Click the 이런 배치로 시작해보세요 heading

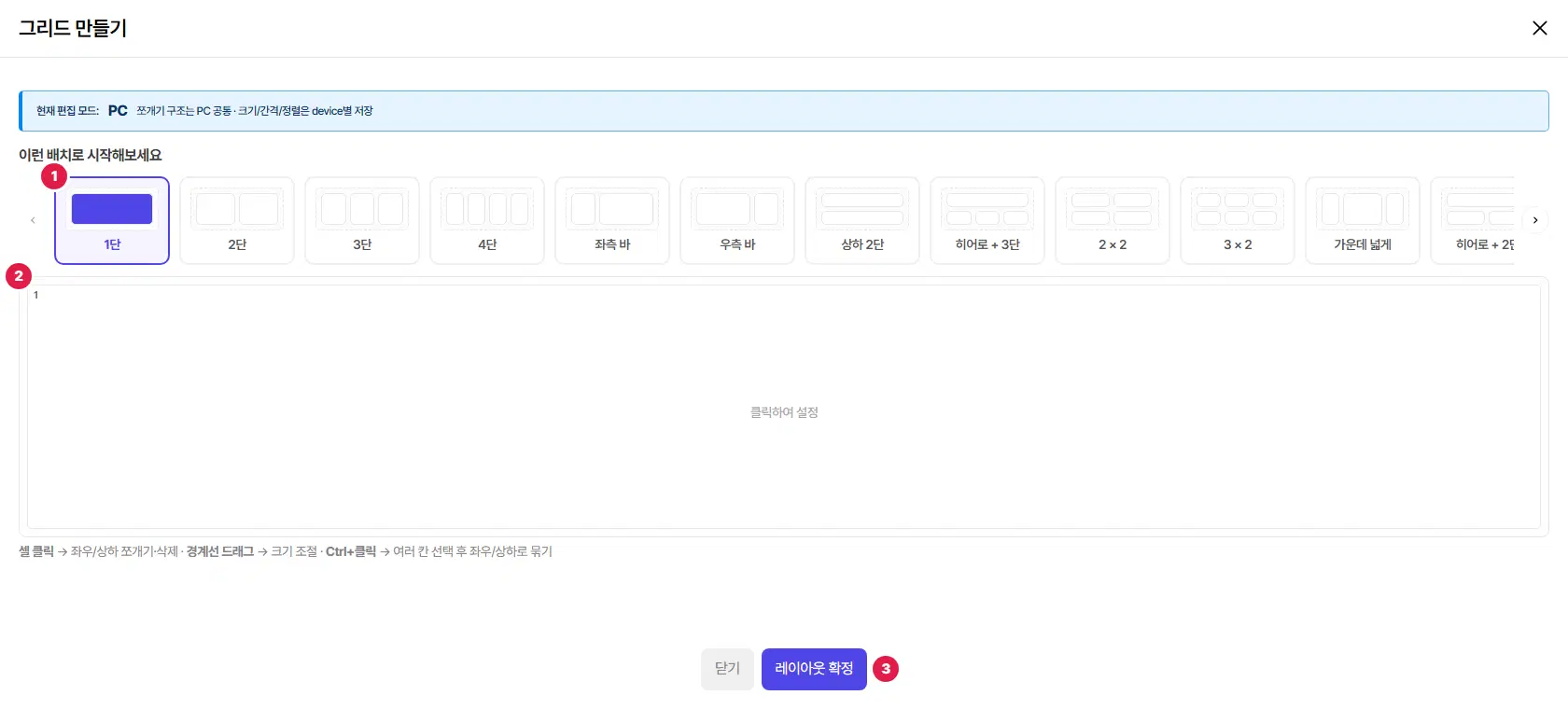point(91,155)
